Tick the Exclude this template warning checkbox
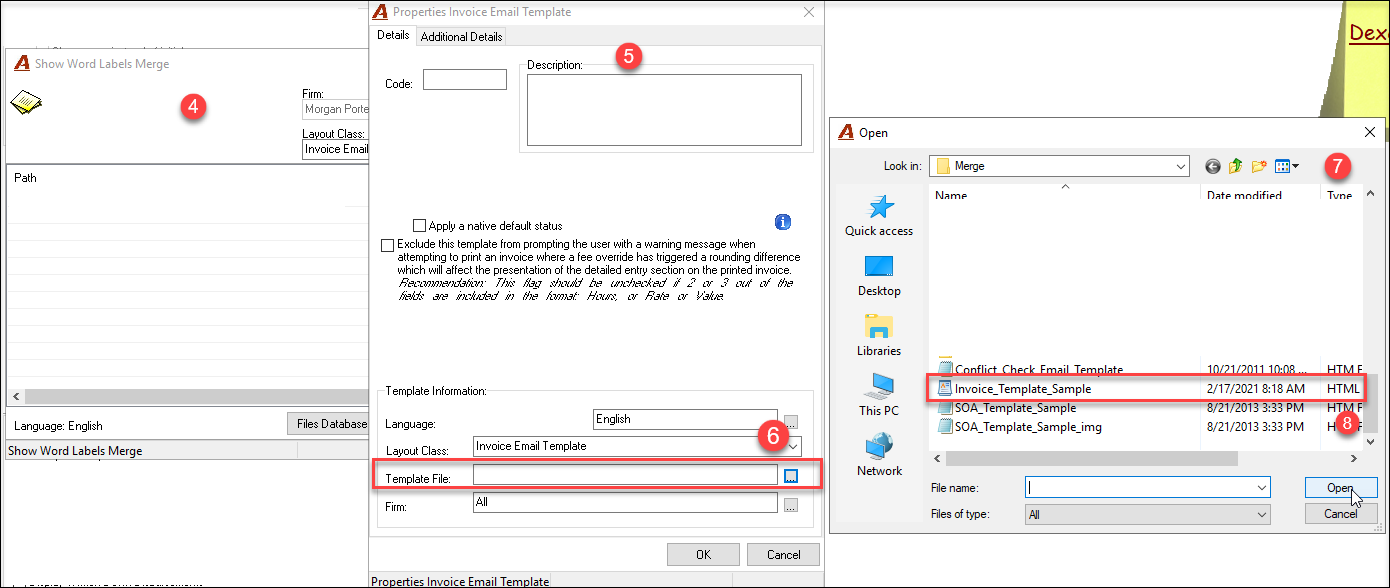 [x=388, y=245]
